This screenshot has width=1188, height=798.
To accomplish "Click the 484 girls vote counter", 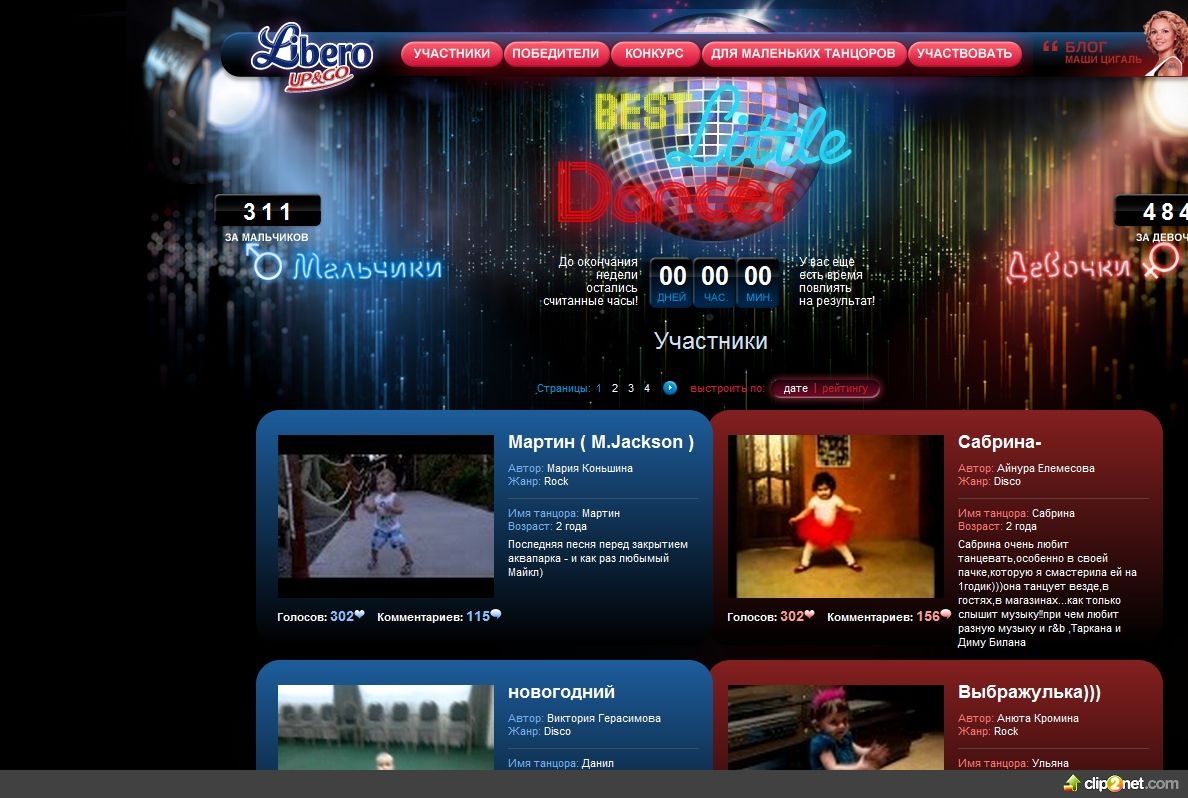I will (1152, 211).
